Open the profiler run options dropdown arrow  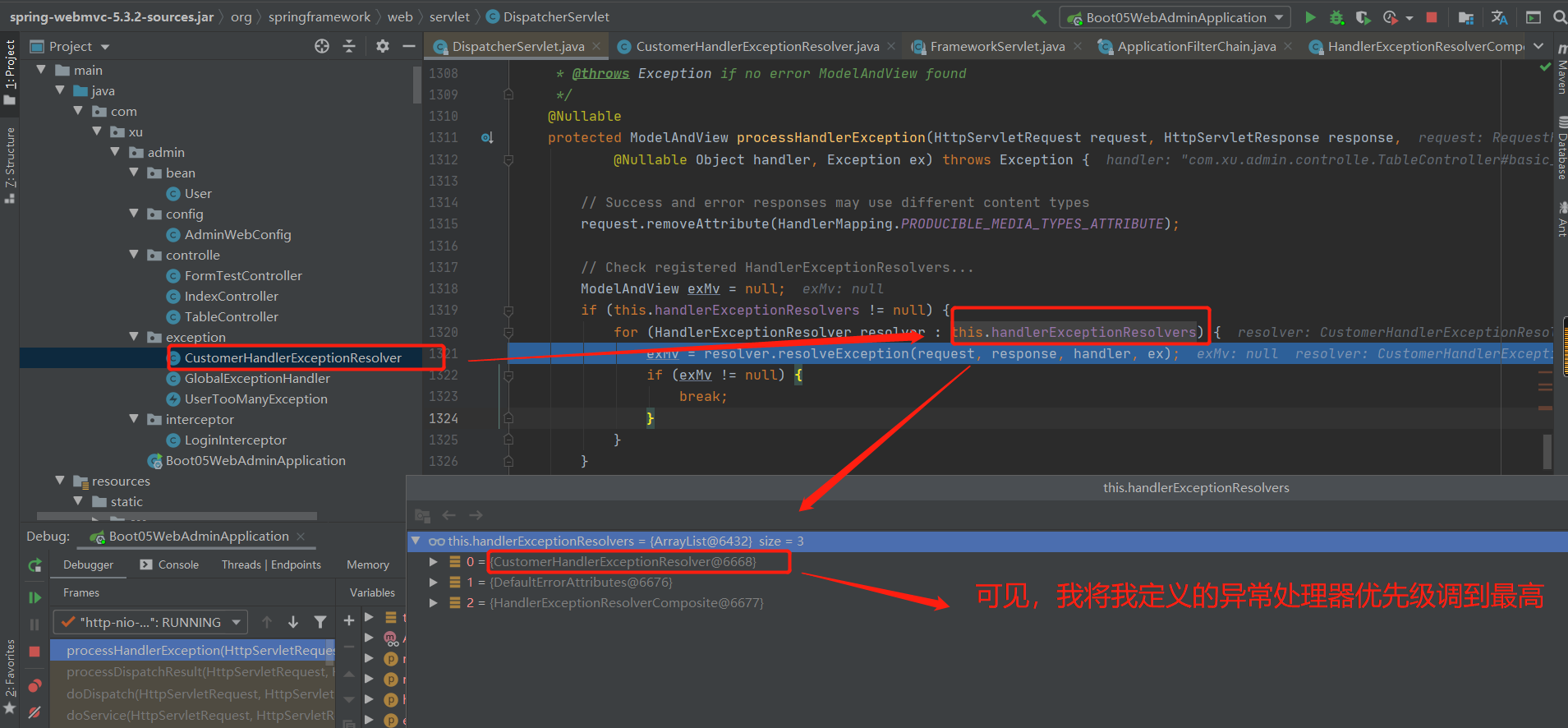tap(1409, 17)
